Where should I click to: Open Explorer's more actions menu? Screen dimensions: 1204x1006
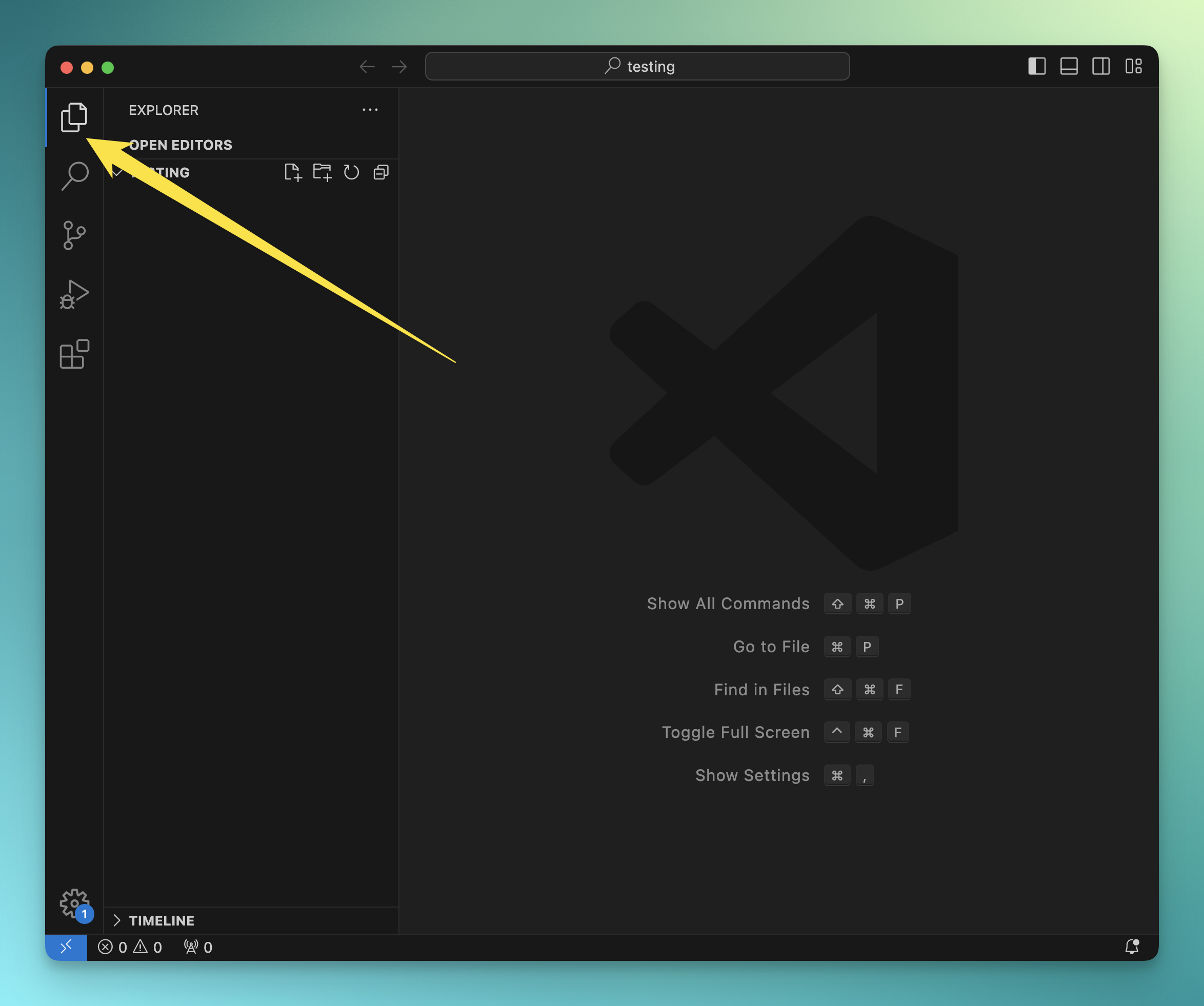pyautogui.click(x=370, y=110)
